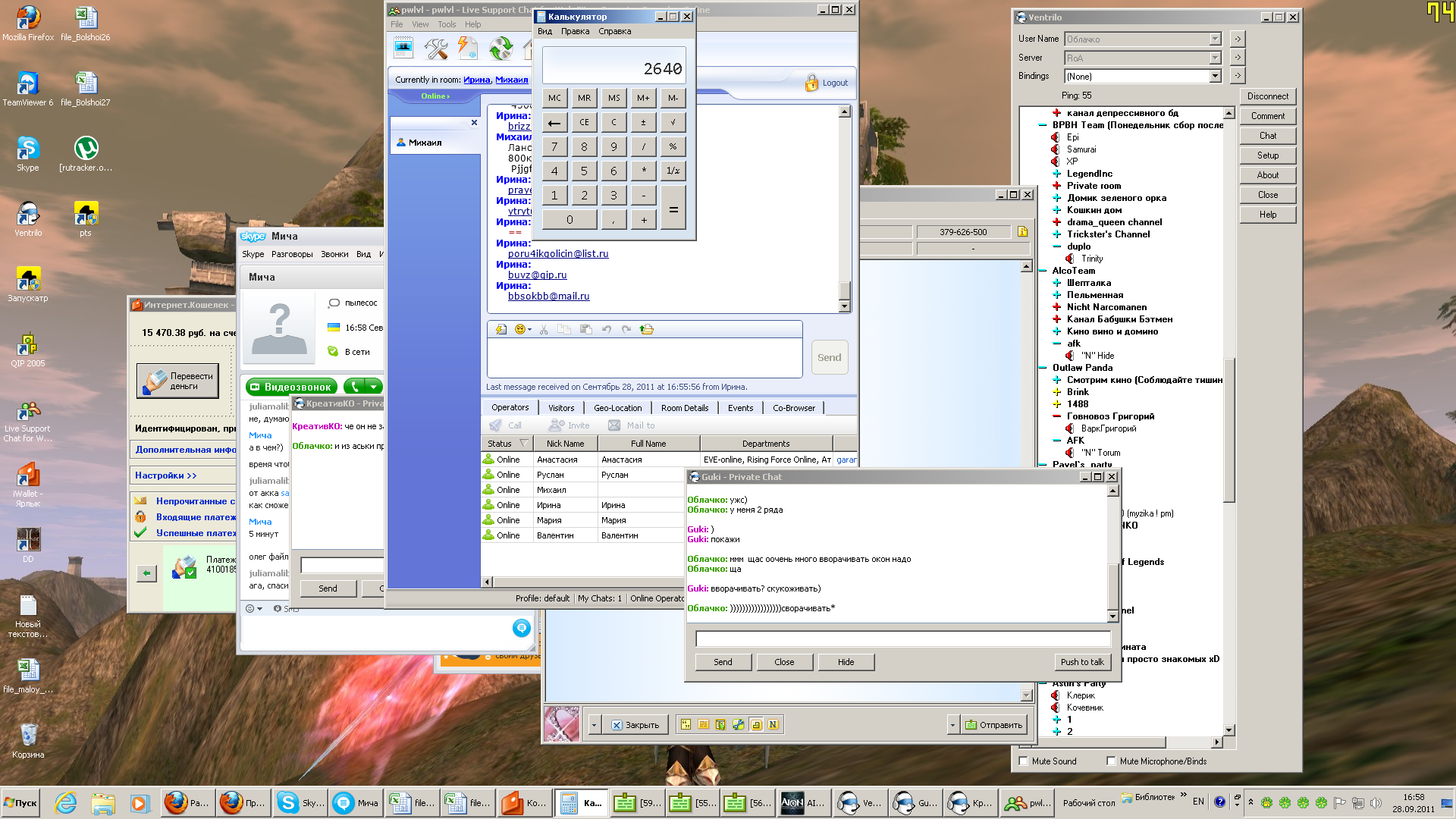
Task: Click the Видеозвонок button in Skype
Action: [x=292, y=387]
